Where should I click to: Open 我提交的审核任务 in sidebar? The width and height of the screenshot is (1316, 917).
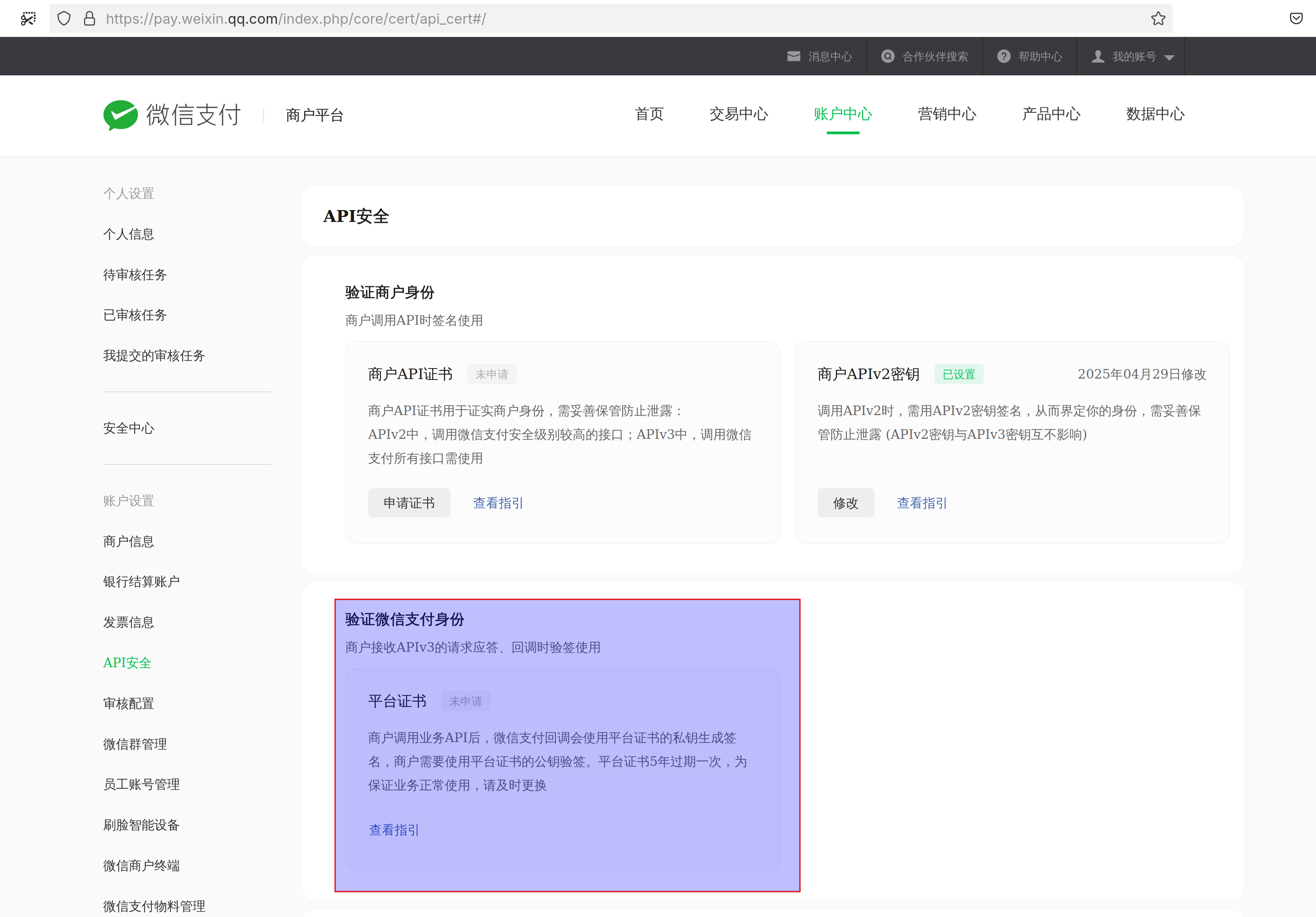click(153, 356)
